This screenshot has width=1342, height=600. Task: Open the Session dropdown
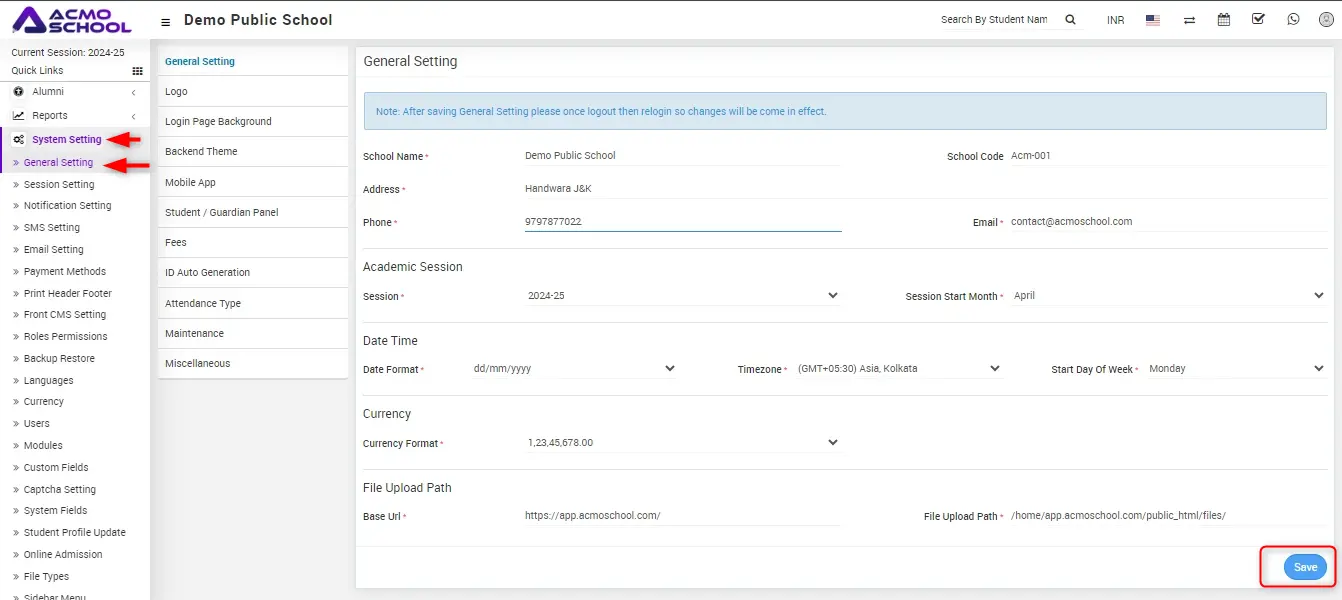[x=682, y=296]
